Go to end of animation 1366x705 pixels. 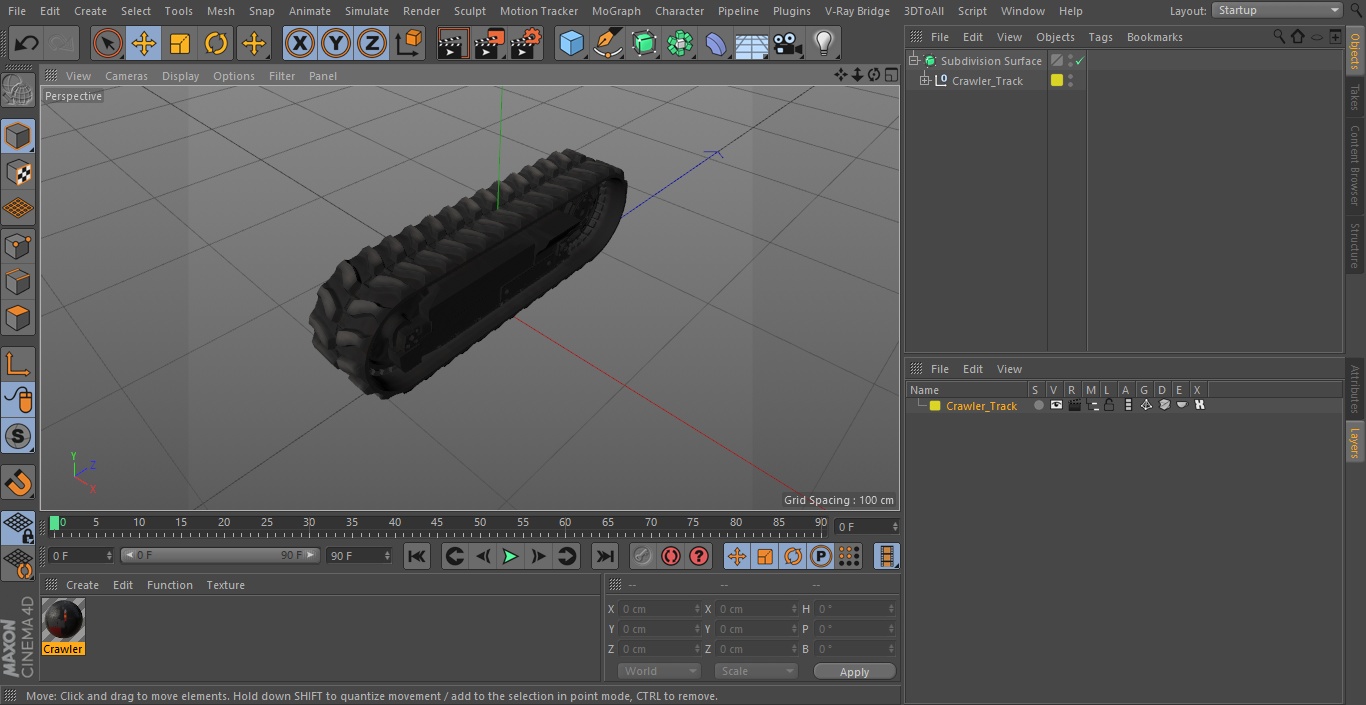605,556
